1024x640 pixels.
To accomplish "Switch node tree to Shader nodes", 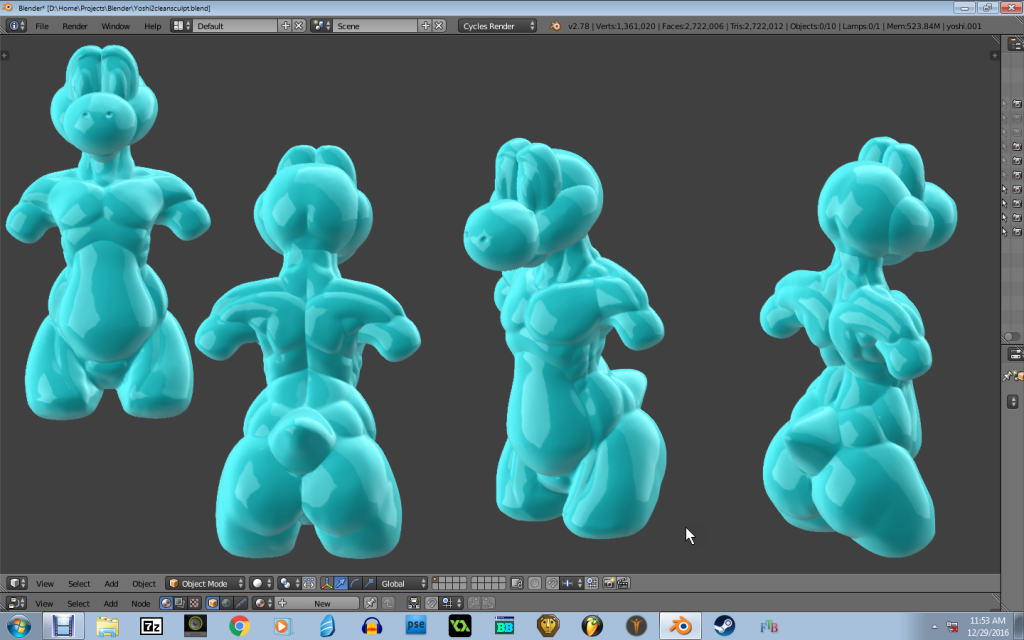I will 166,603.
